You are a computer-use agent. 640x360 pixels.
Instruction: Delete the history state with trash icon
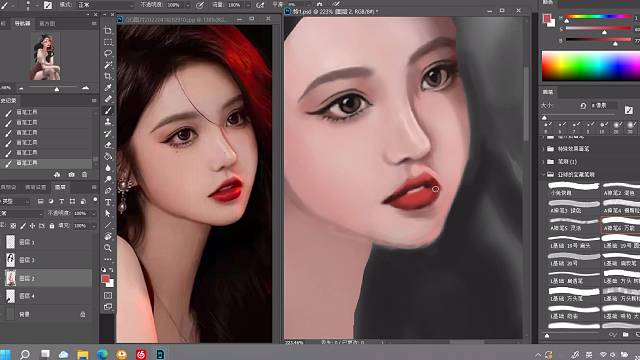click(84, 175)
